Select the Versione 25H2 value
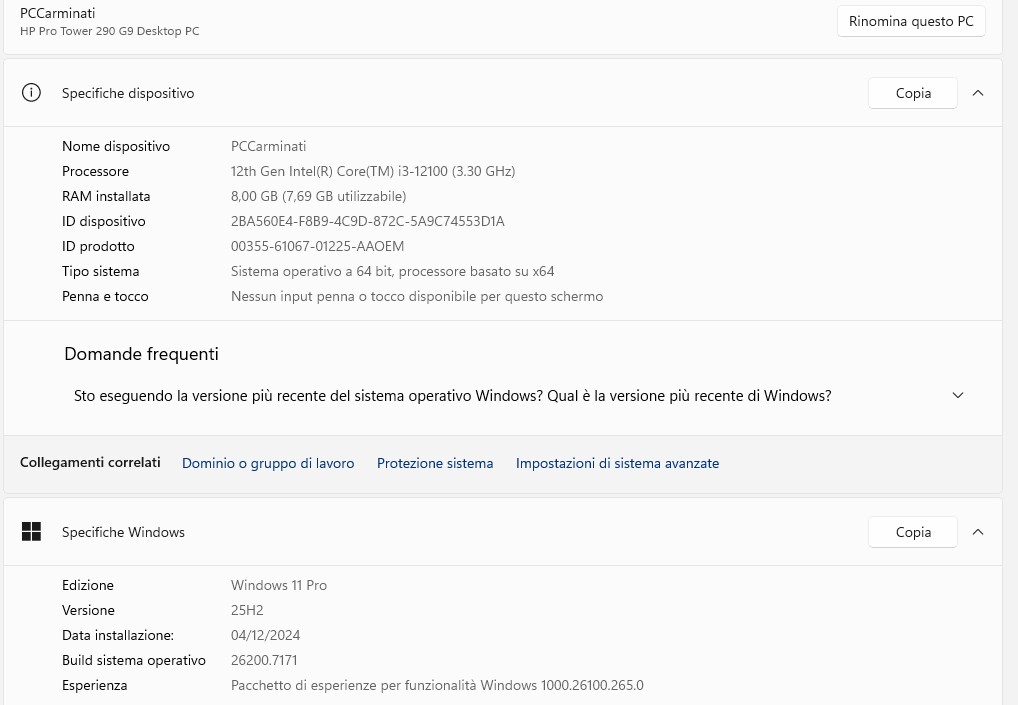 pyautogui.click(x=247, y=610)
